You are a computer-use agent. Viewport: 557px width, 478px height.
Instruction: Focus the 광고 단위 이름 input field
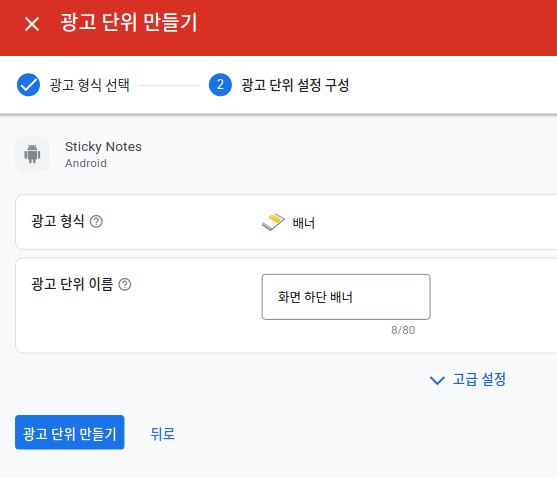click(x=346, y=297)
